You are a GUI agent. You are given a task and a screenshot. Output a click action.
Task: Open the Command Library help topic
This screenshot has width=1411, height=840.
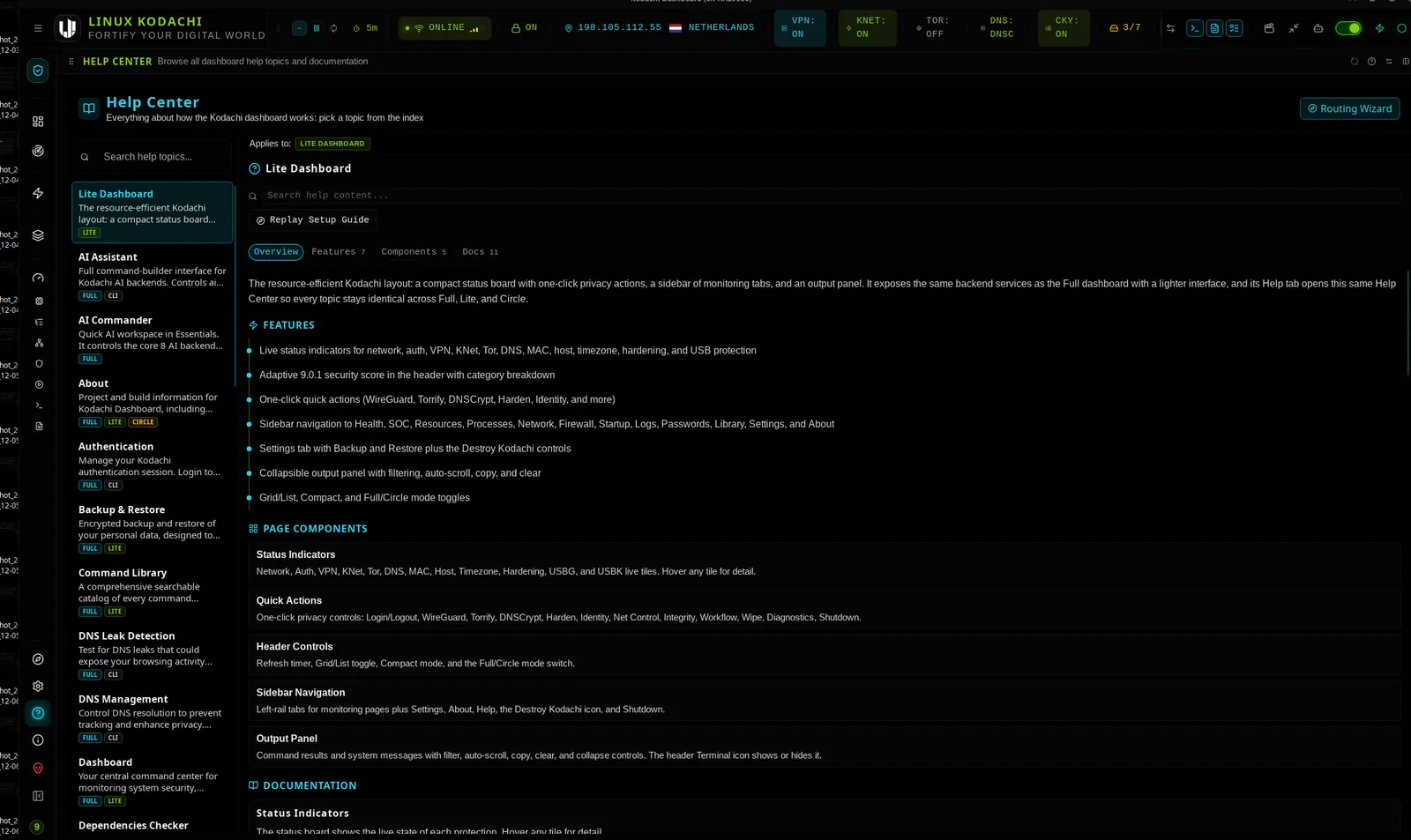point(152,592)
